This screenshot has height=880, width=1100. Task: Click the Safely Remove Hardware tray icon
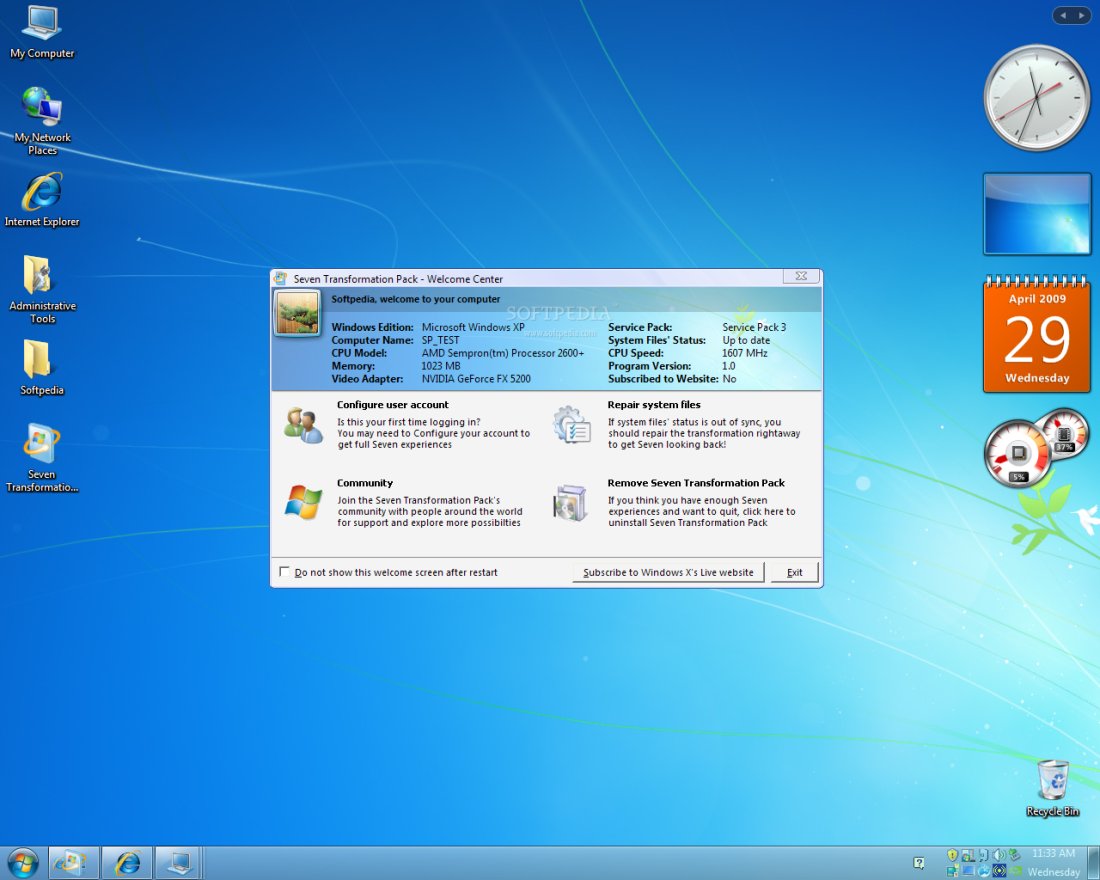1014,855
